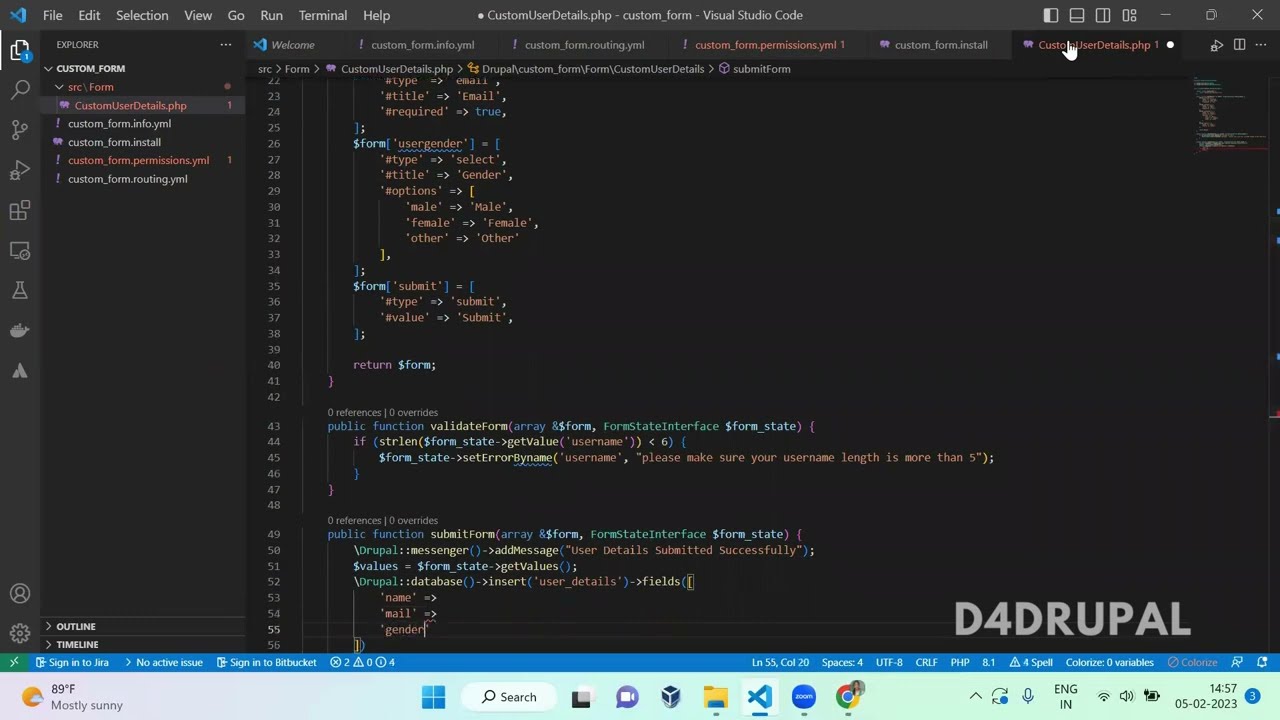
Task: Click Split Editor Right icon
Action: pyautogui.click(x=1239, y=45)
